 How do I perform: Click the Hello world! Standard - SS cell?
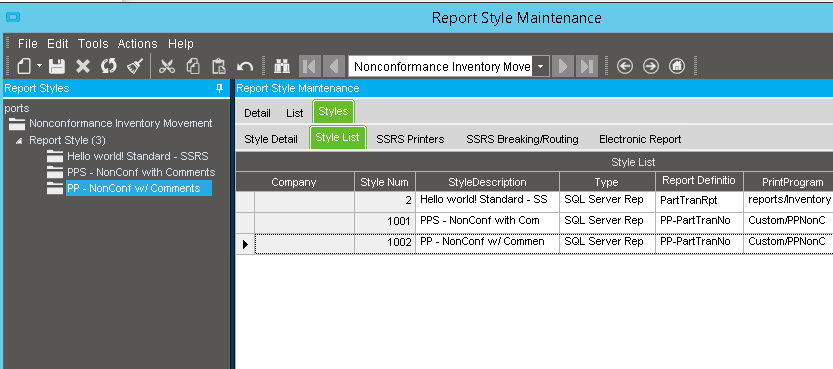487,201
